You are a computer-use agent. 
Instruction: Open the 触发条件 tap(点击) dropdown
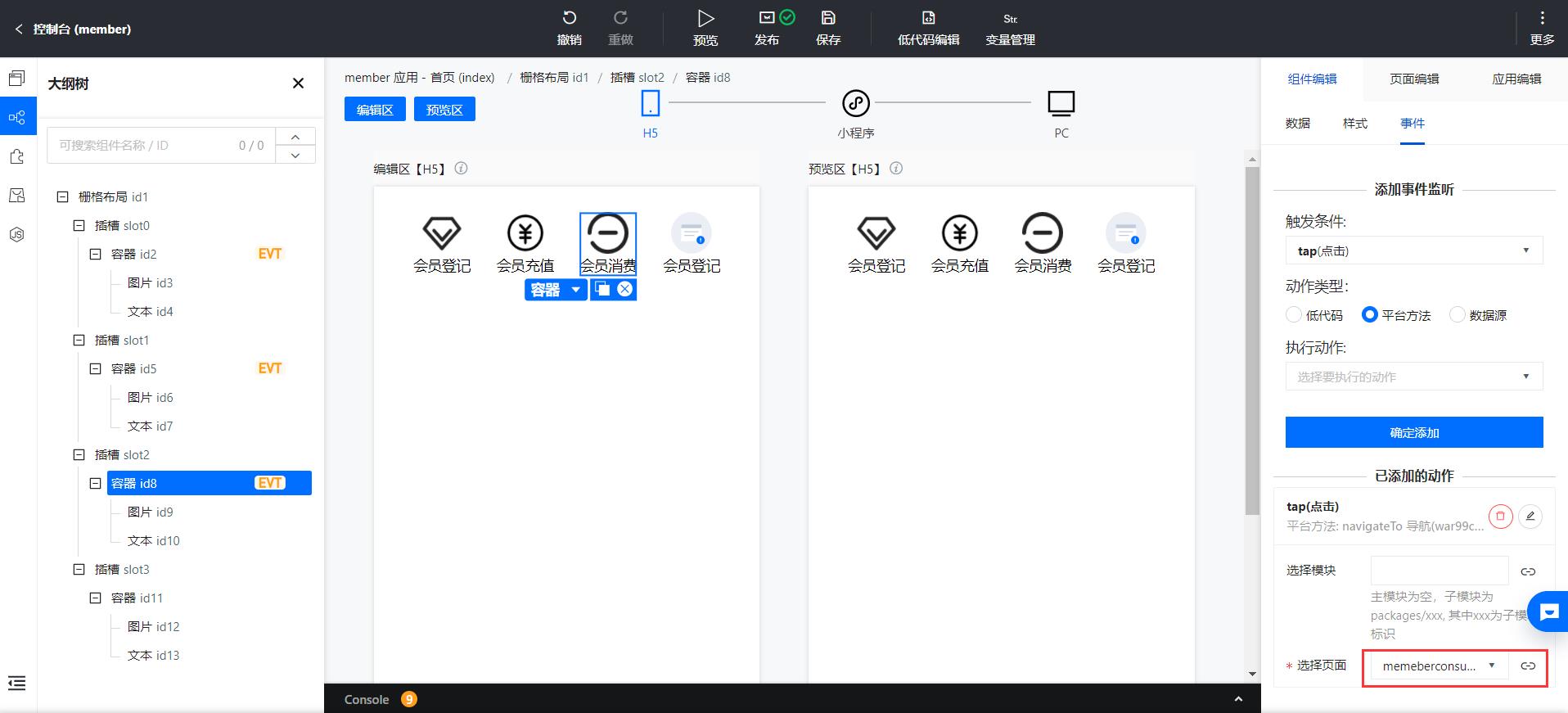[1414, 250]
